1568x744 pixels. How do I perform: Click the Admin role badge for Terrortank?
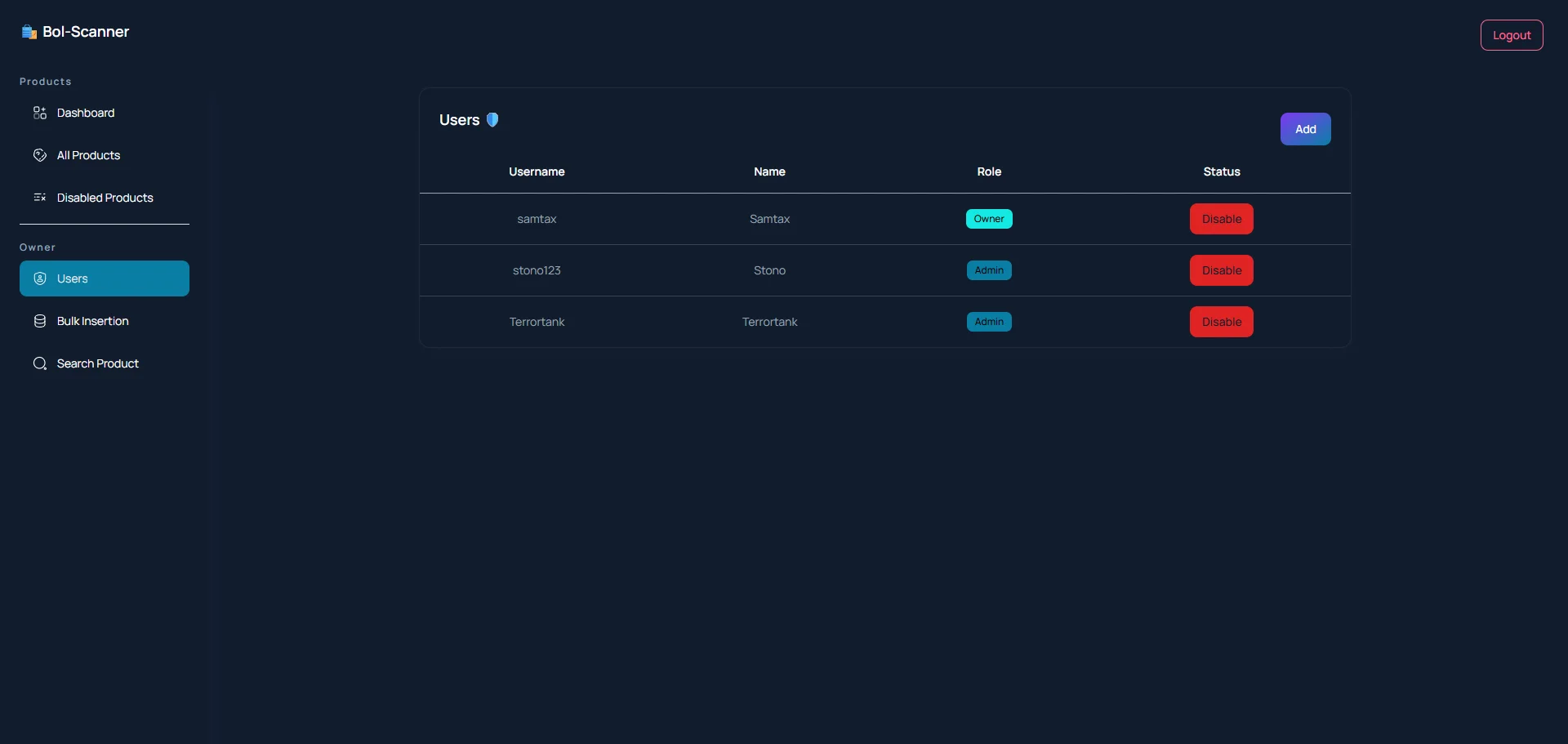coord(989,322)
